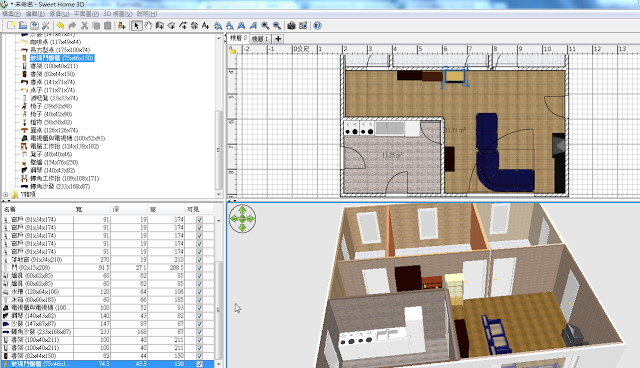Copy the selection with toolbar icon
This screenshot has width=640, height=368.
96,26
